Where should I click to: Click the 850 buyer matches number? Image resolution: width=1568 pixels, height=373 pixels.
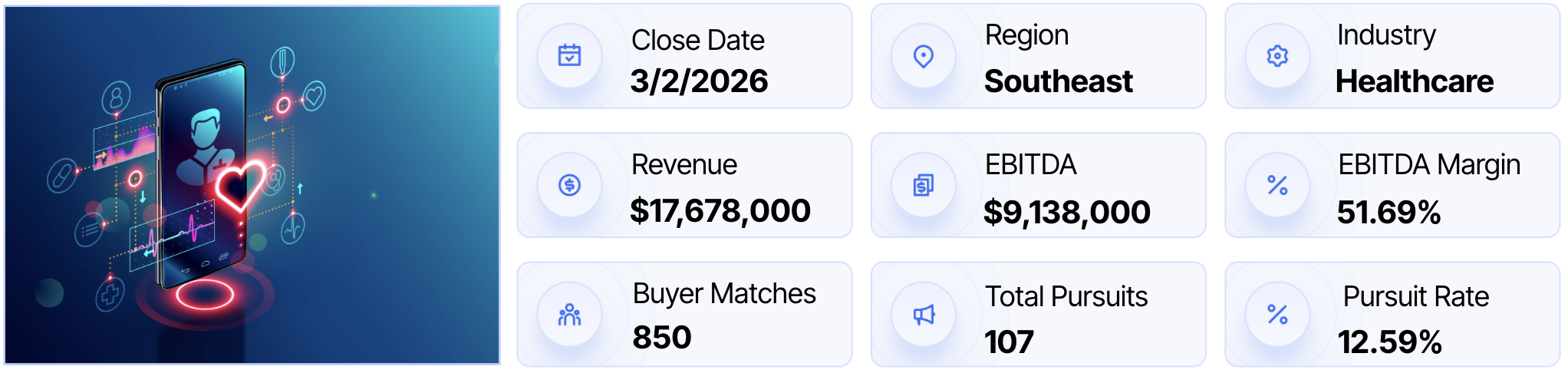click(x=662, y=338)
